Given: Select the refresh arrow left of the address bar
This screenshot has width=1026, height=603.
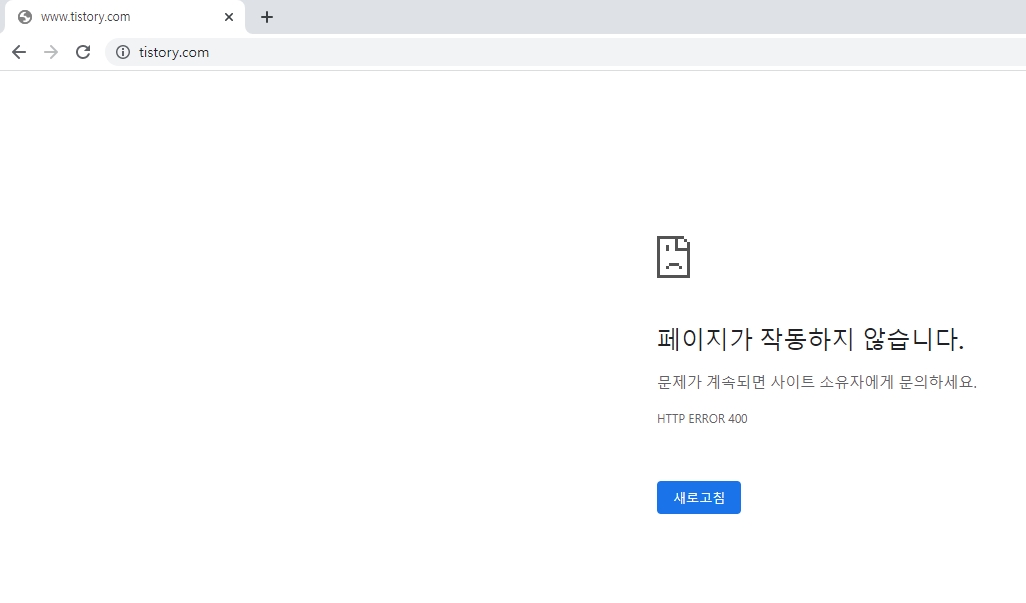Looking at the screenshot, I should tap(83, 51).
